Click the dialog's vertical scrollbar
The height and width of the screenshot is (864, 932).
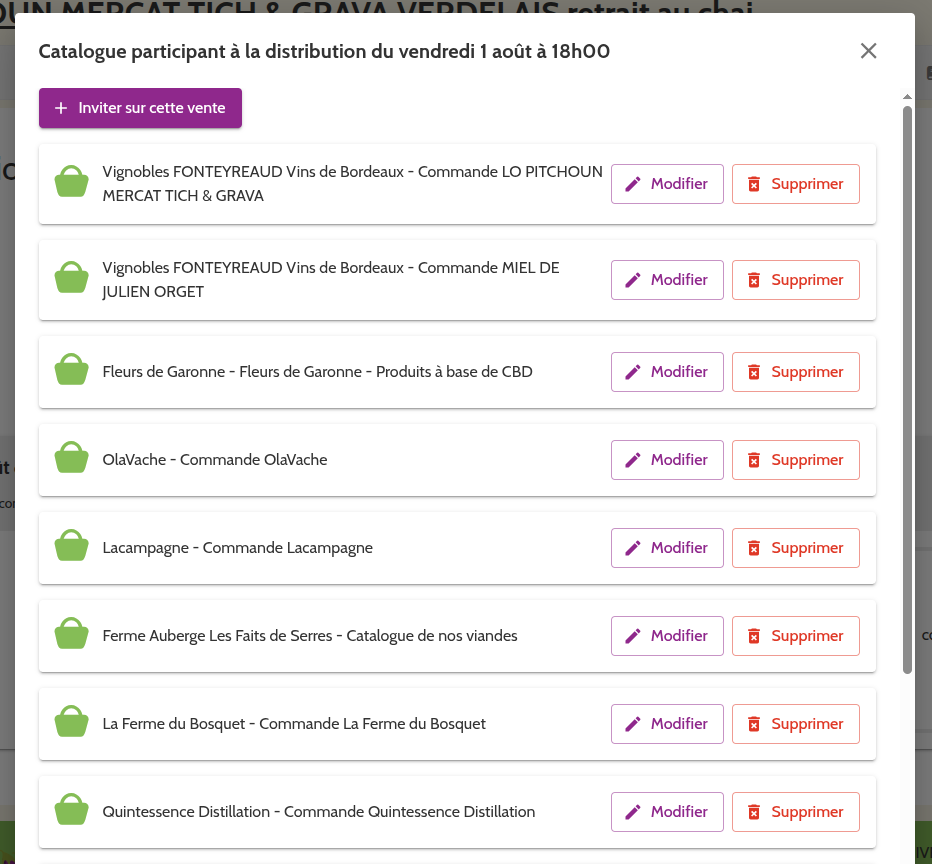(x=907, y=390)
